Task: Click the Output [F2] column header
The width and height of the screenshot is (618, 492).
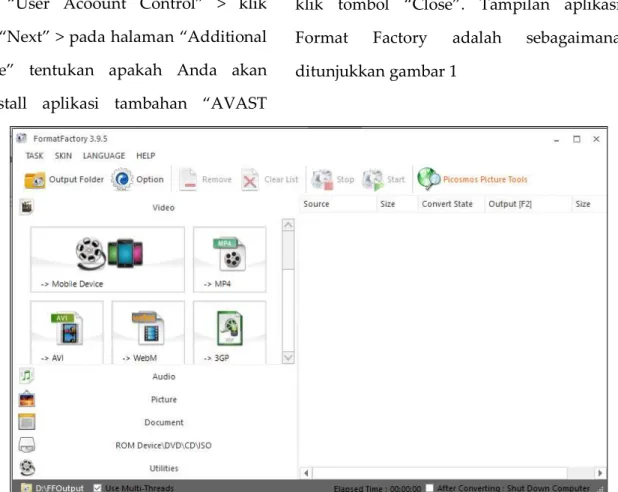Action: tap(528, 204)
